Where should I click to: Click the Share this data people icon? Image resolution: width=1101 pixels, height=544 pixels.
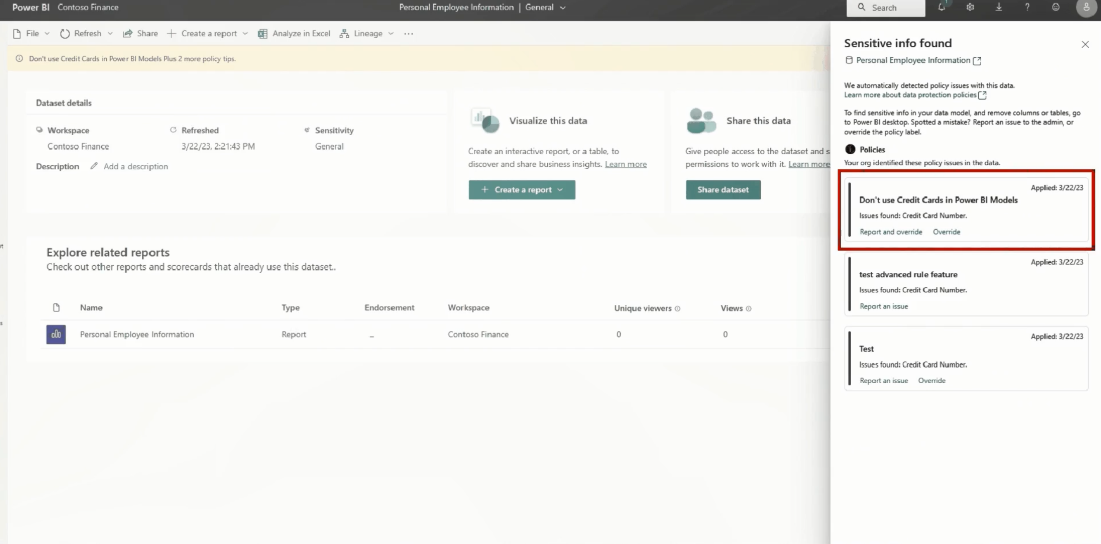(x=701, y=121)
